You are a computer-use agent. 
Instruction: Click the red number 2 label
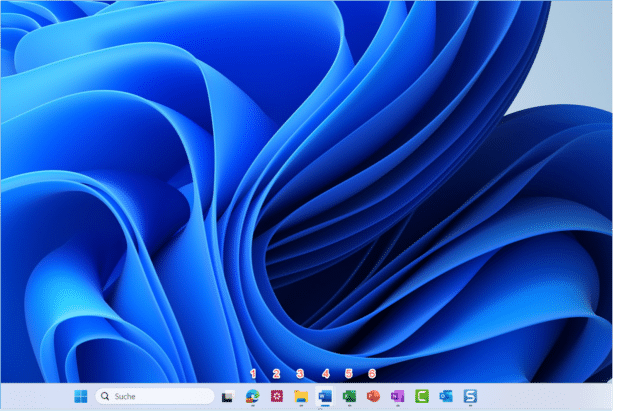(x=277, y=373)
